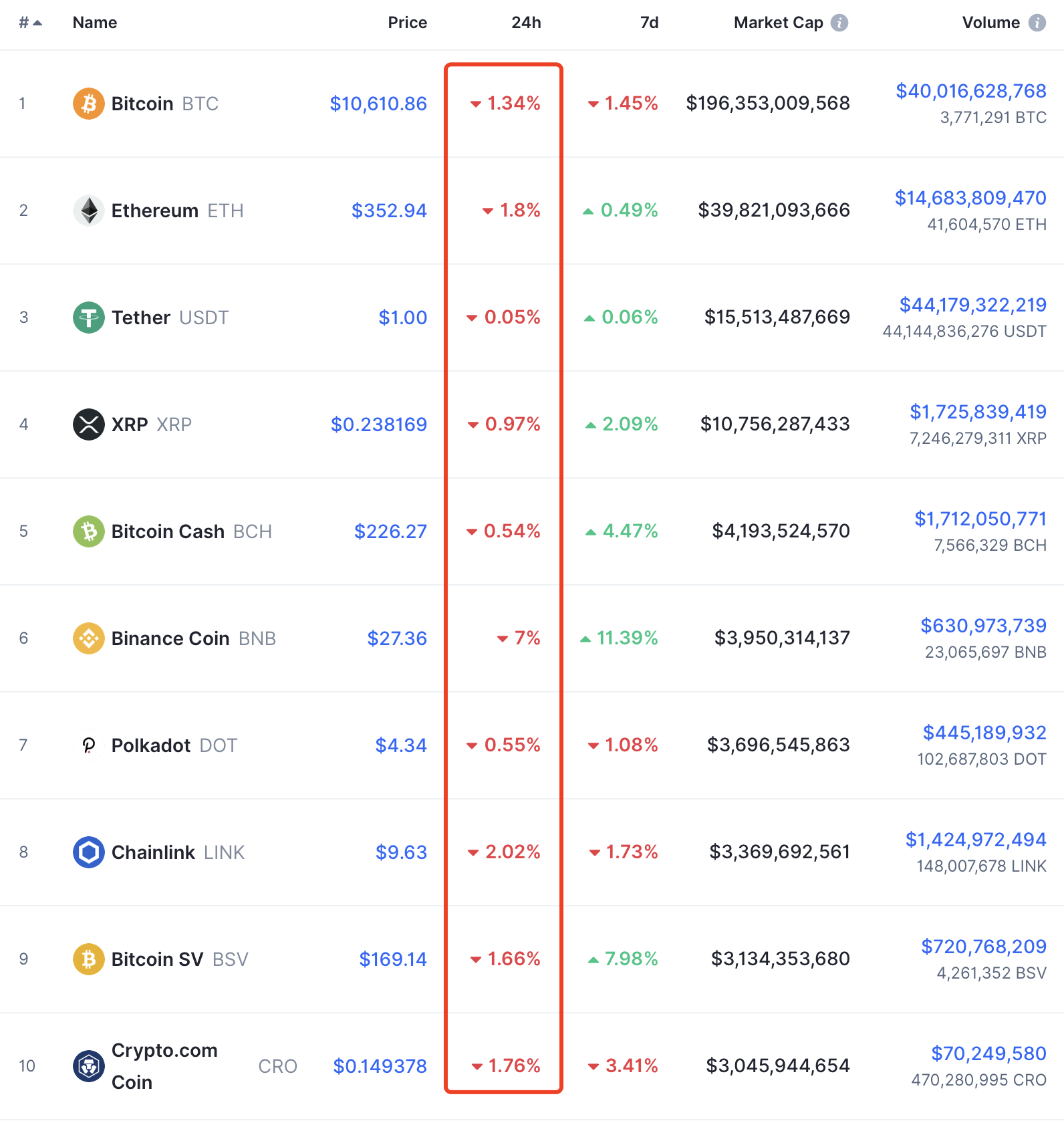
Task: Open the Polkadot coin page link
Action: (150, 745)
